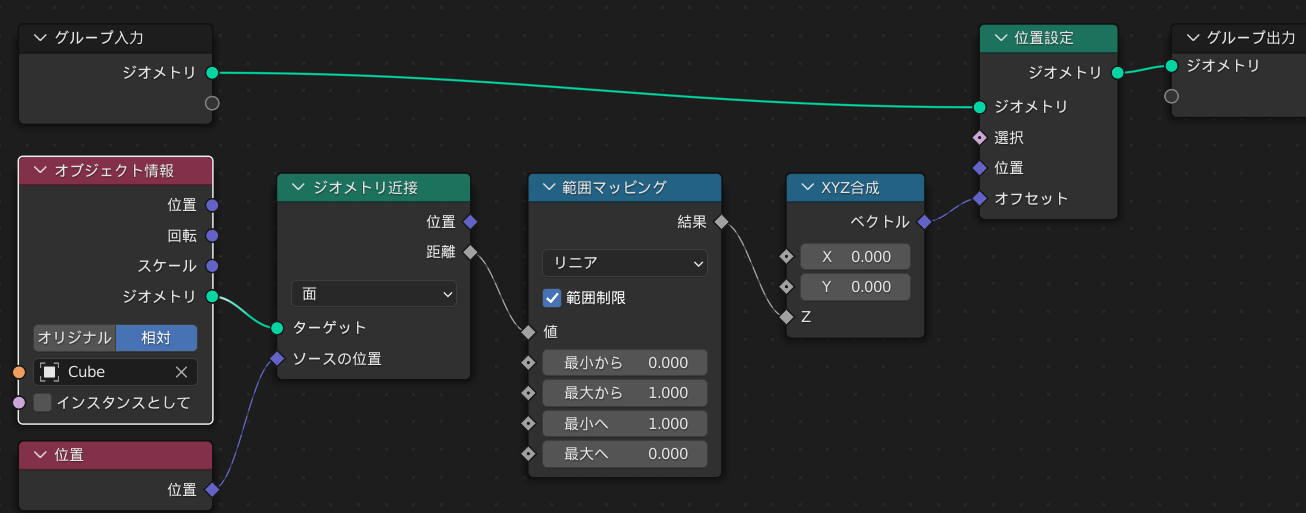Screen dimensions: 1306x513
Task: Click the 位置 input socket of 位置設定
Action: click(x=979, y=168)
